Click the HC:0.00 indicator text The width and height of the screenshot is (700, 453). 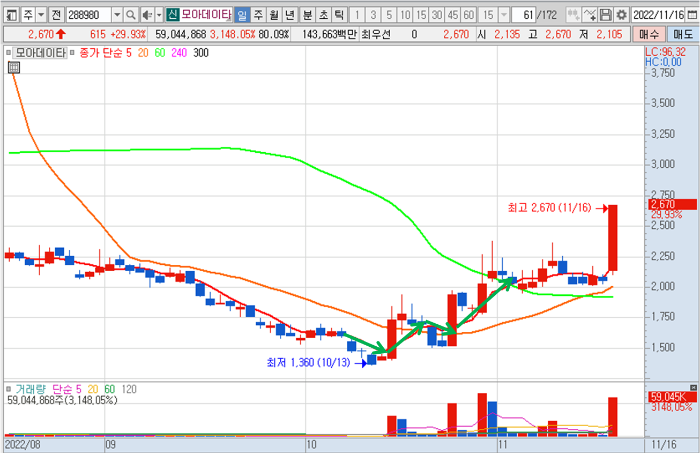coord(663,62)
